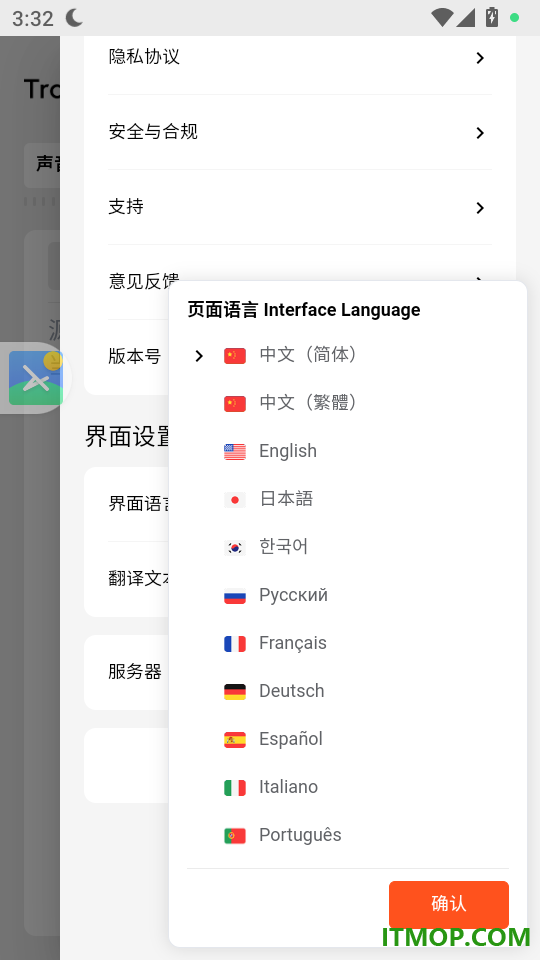Confirm language with the 确认 button
The height and width of the screenshot is (960, 540).
tap(449, 904)
